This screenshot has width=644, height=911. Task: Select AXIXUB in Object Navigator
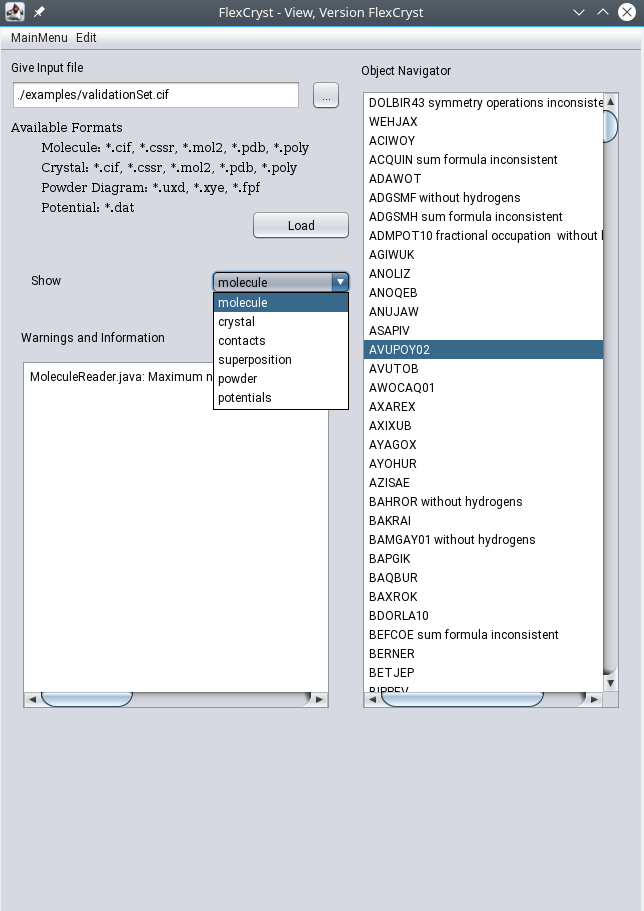(x=484, y=426)
